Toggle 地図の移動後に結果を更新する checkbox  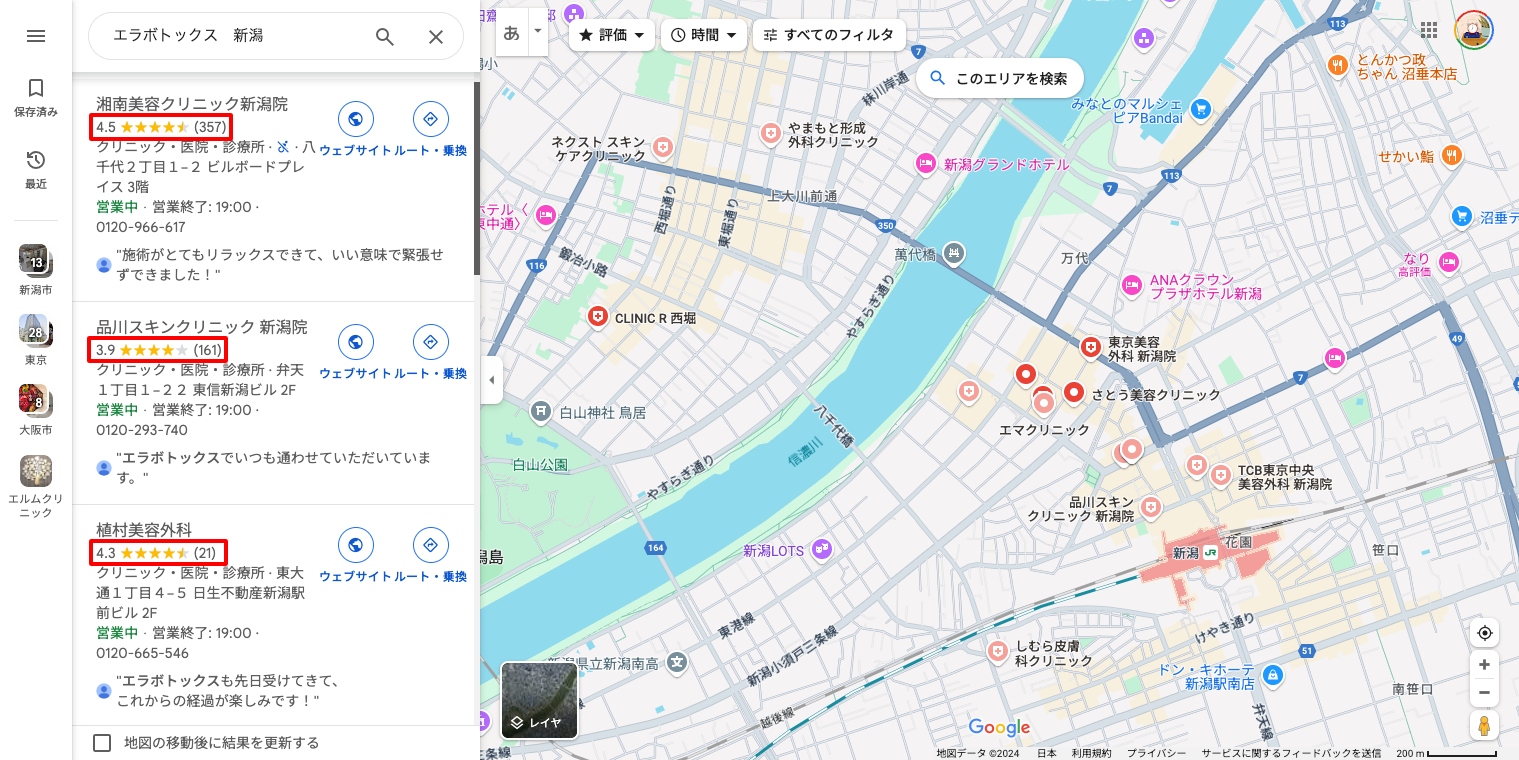102,742
